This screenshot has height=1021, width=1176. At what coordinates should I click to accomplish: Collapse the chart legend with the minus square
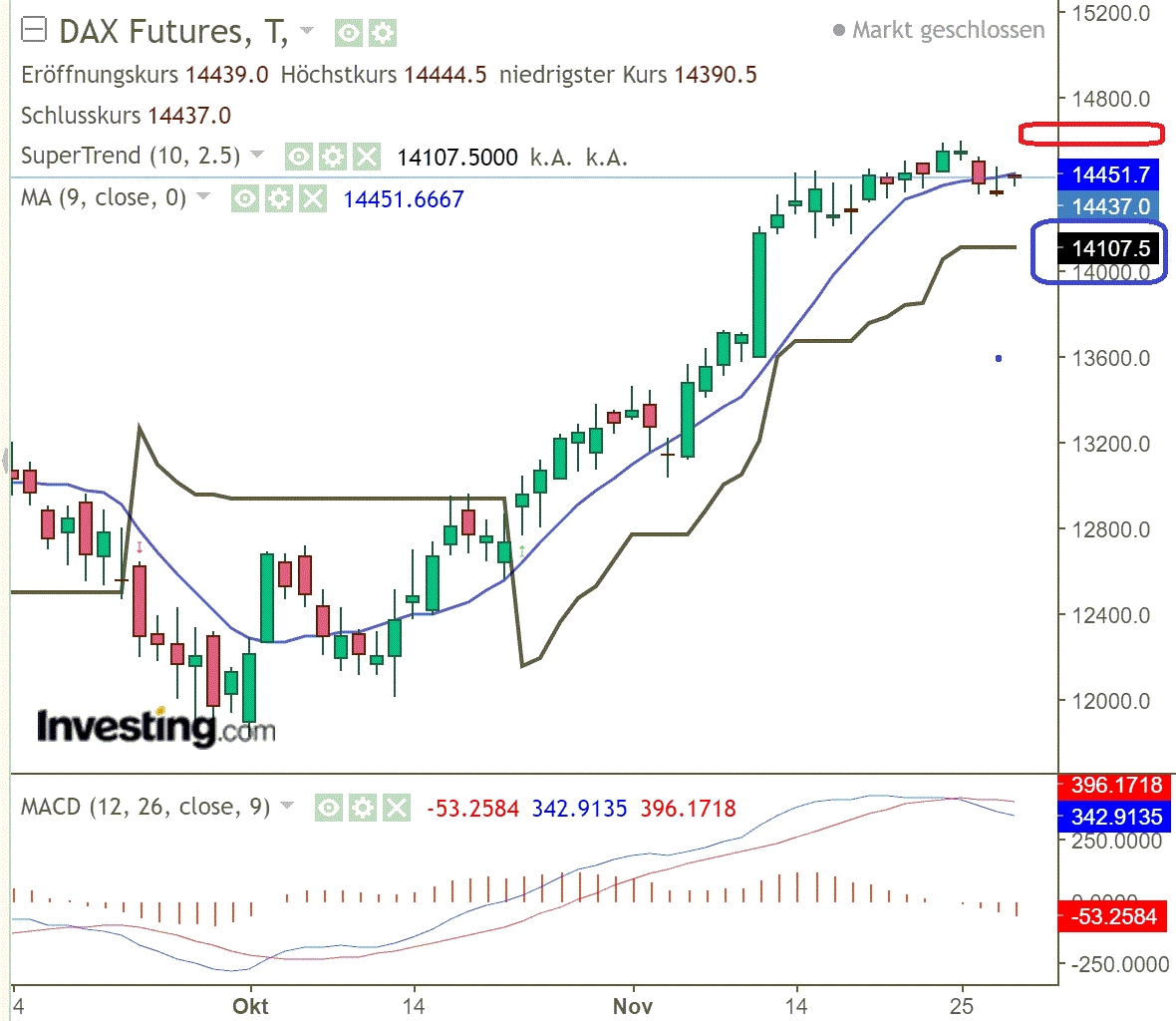click(x=34, y=30)
